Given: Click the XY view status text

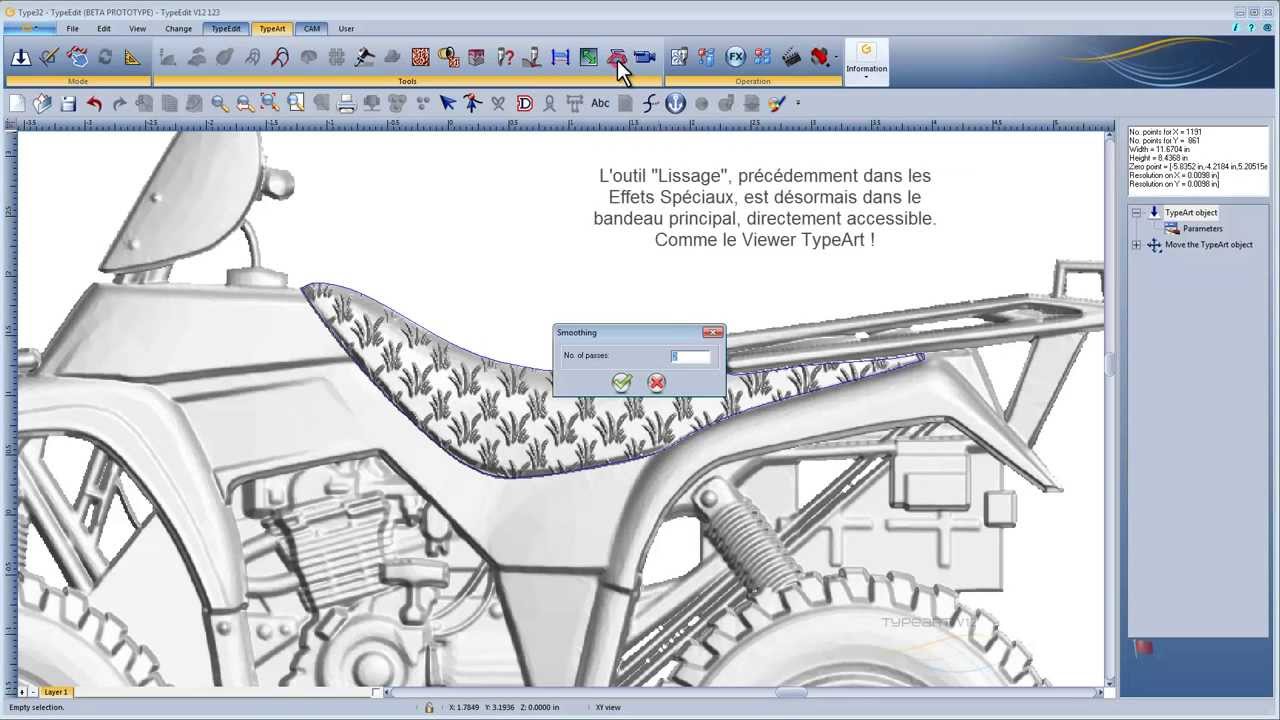Looking at the screenshot, I should [x=608, y=707].
